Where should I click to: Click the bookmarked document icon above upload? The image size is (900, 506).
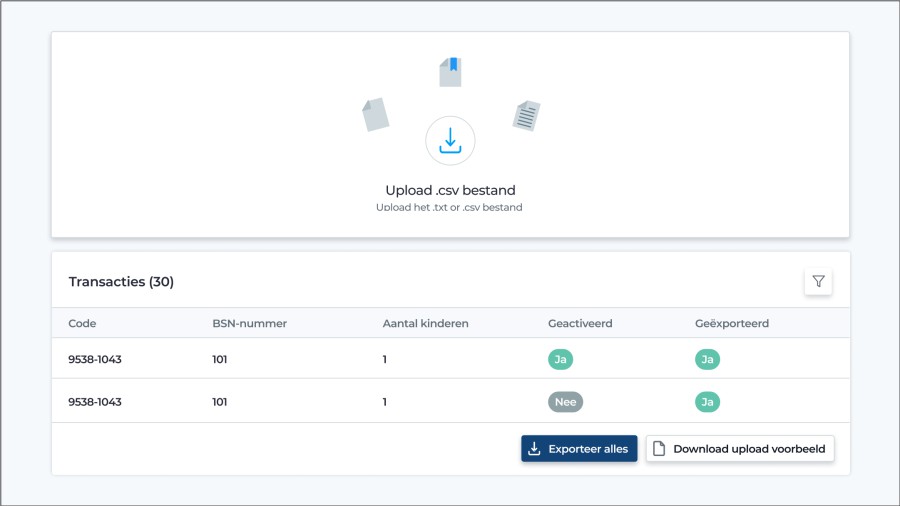(x=451, y=72)
